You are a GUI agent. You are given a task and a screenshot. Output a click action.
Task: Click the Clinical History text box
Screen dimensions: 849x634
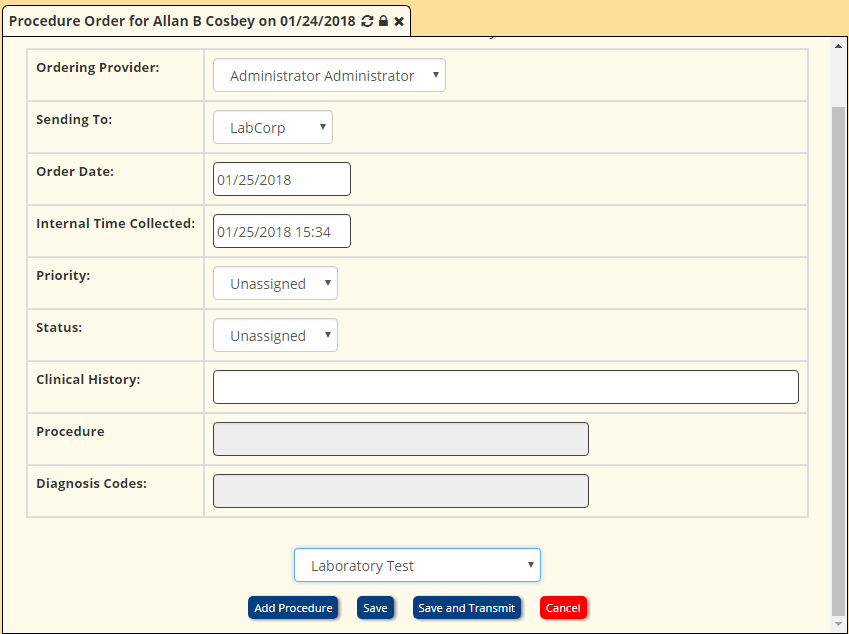pos(505,387)
